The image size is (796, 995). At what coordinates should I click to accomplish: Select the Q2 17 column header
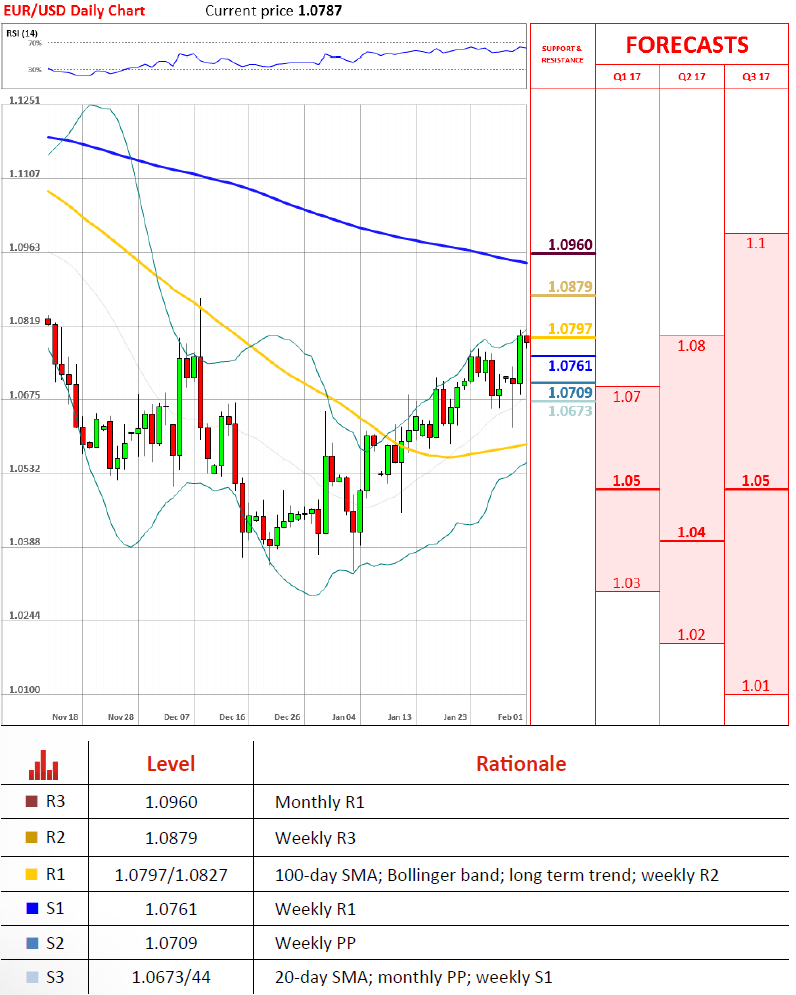691,77
